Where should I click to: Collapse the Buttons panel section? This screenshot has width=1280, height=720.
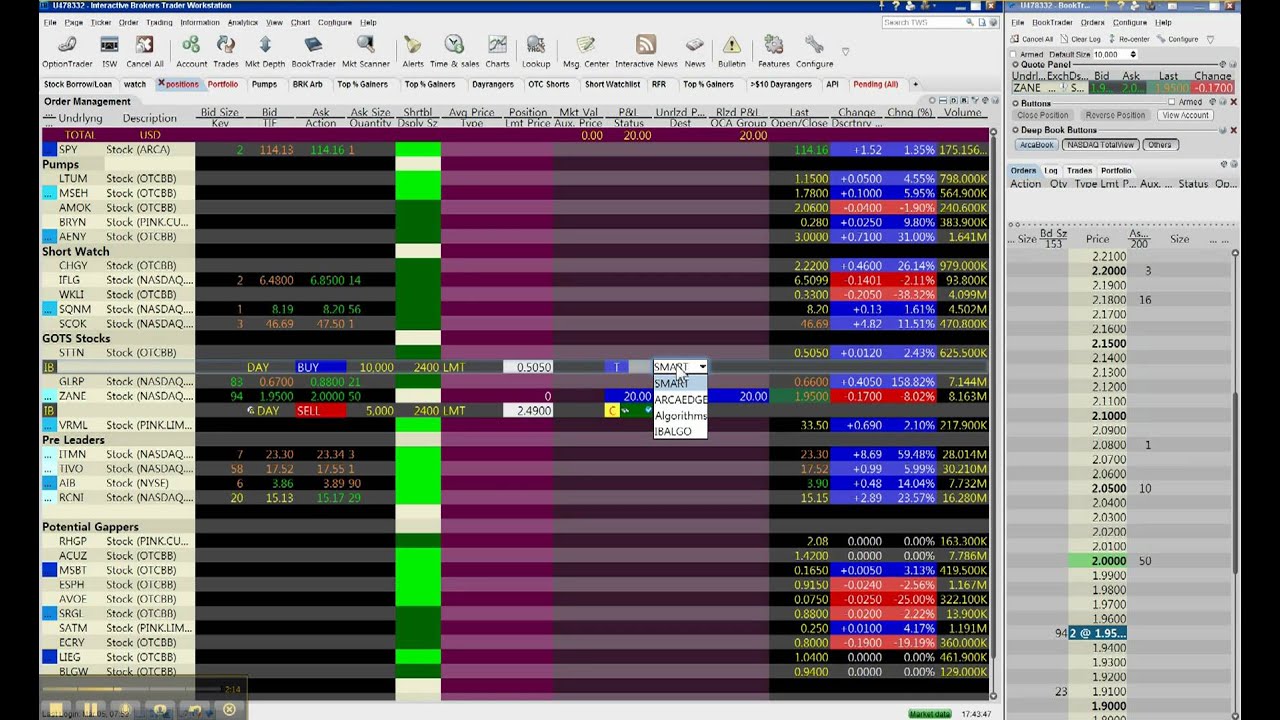pos(1015,102)
